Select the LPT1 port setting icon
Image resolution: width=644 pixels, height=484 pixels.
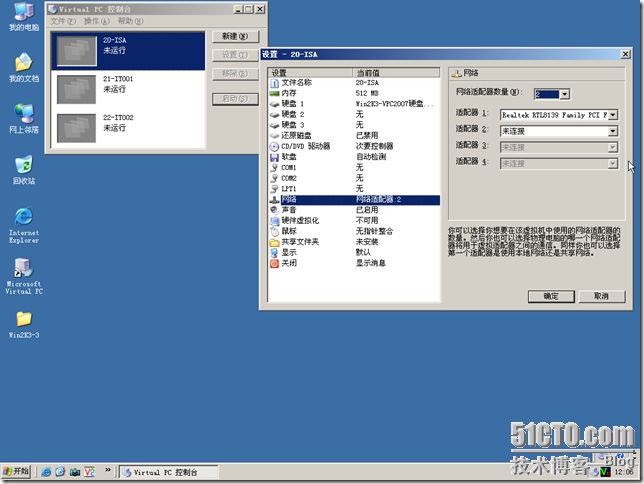pos(274,189)
